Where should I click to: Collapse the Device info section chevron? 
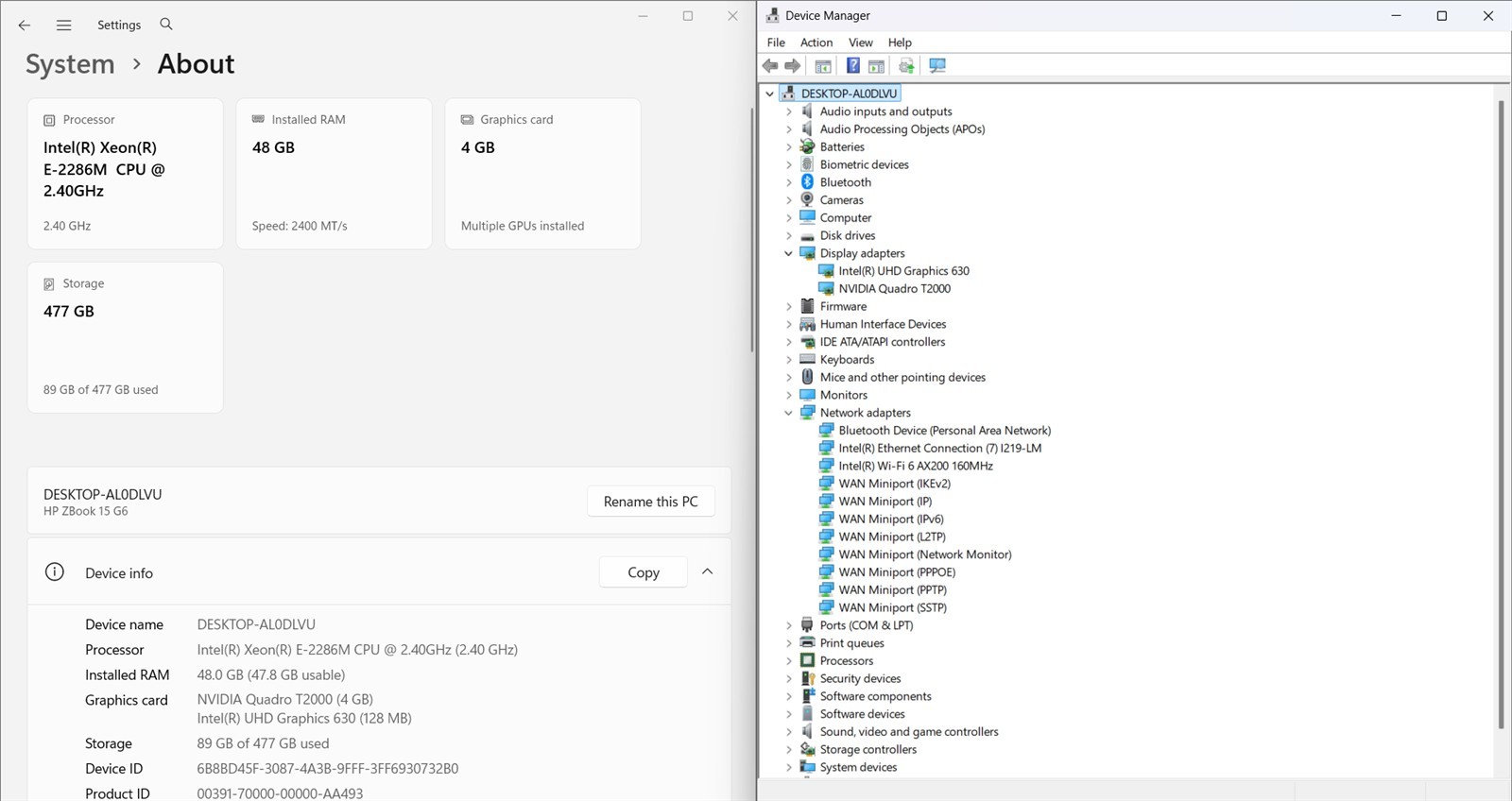tap(707, 571)
